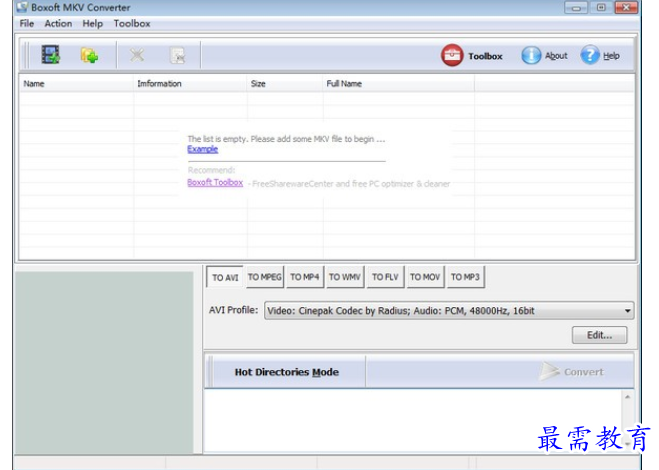Click the Name column header
Viewport: 659px width, 470px height.
click(76, 84)
